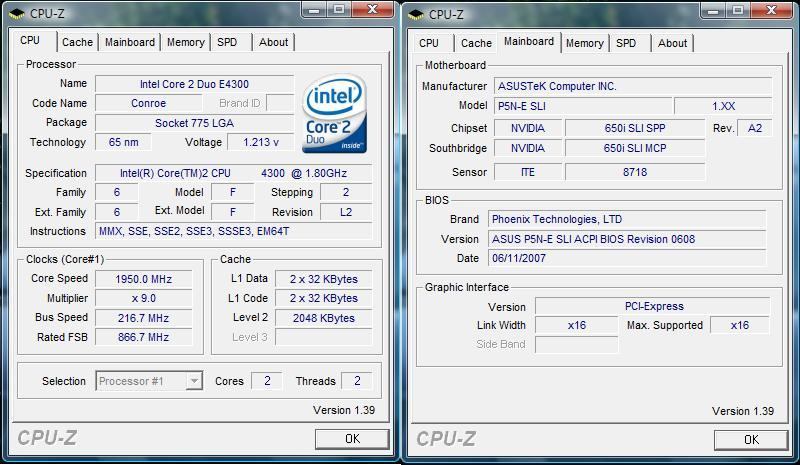Click the Revision value 'L2'
This screenshot has height=465, width=800.
click(346, 212)
